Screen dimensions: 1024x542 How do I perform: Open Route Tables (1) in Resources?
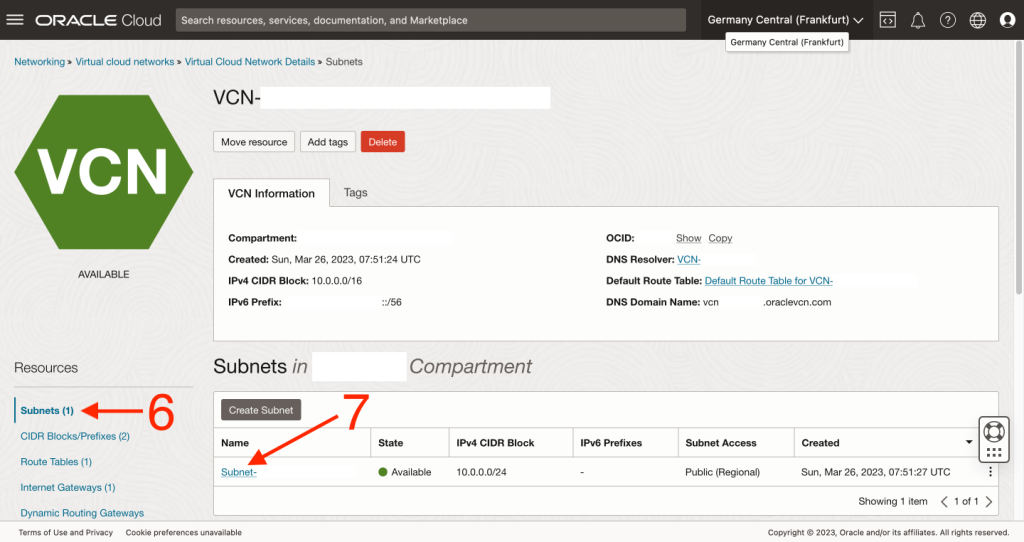(x=56, y=462)
